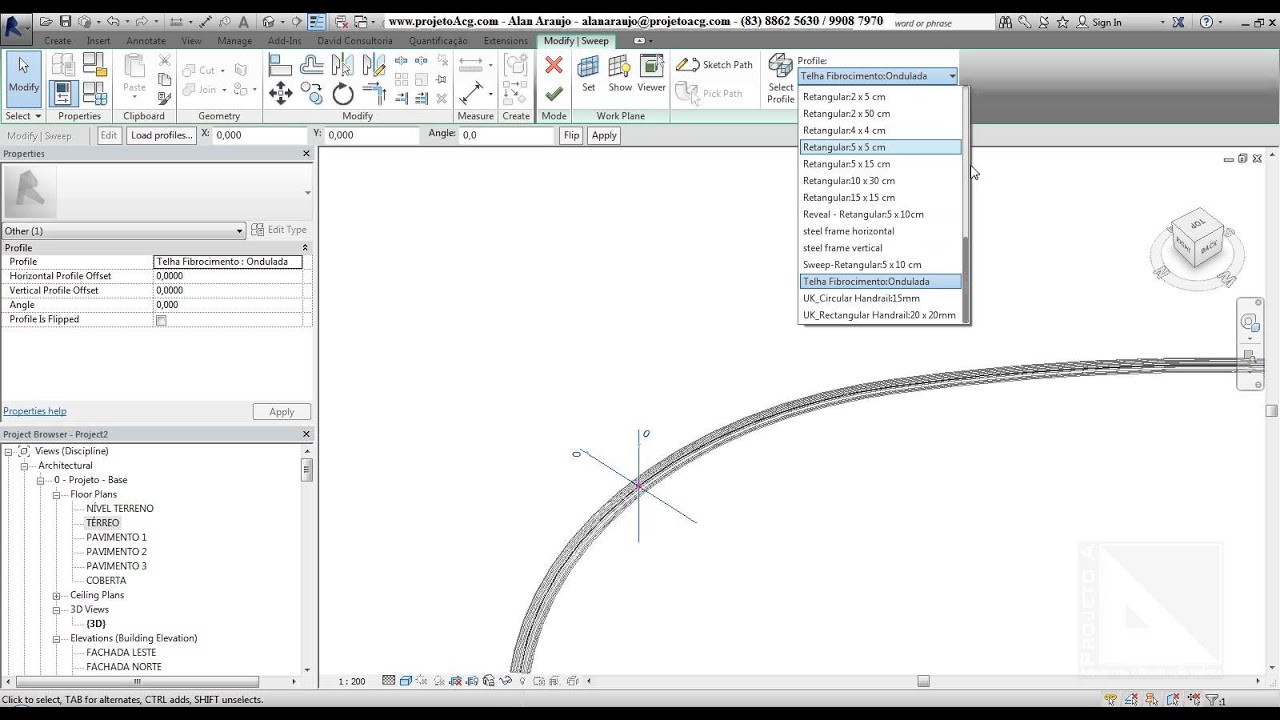
Task: Open the Profile dropdown in the ribbon
Action: (x=878, y=76)
